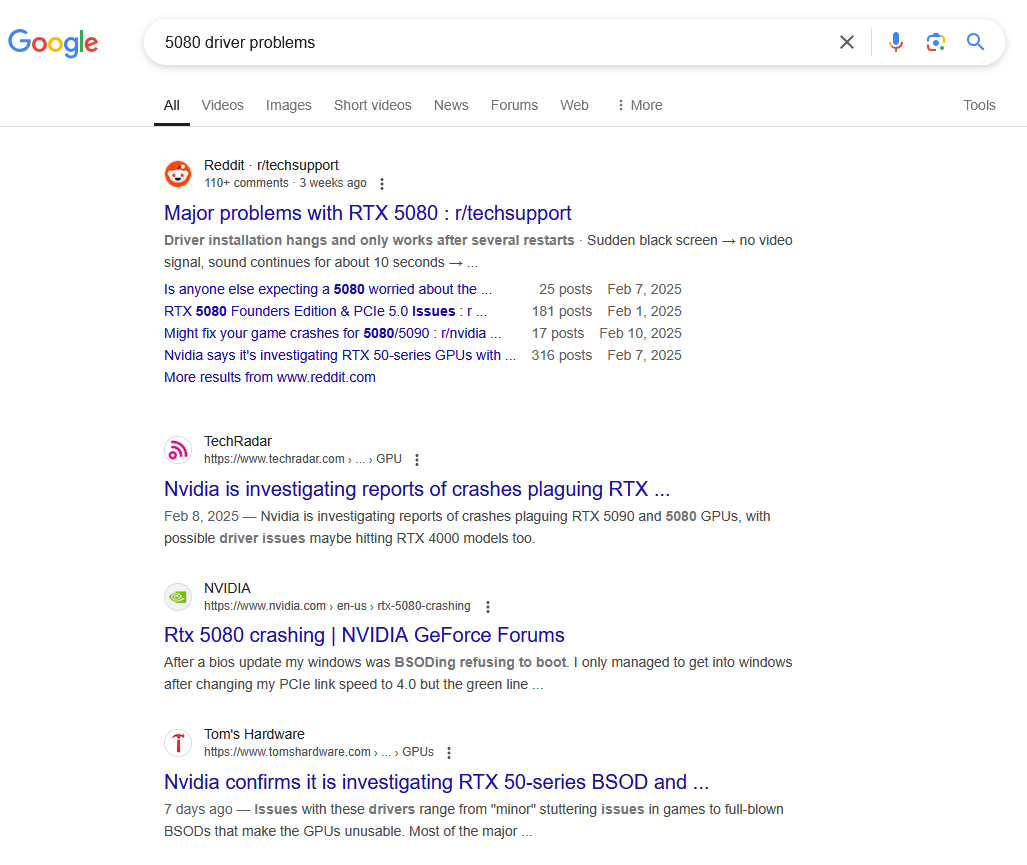The image size is (1027, 865).
Task: Click the '316 posts' count
Action: pyautogui.click(x=561, y=355)
